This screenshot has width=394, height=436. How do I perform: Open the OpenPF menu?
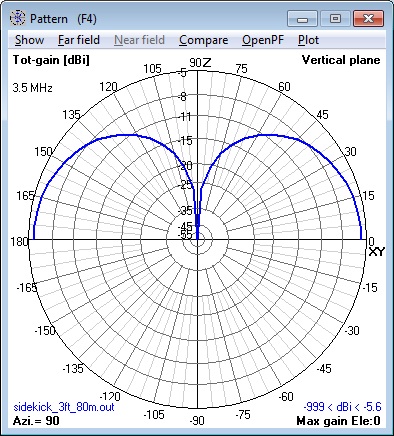click(263, 40)
